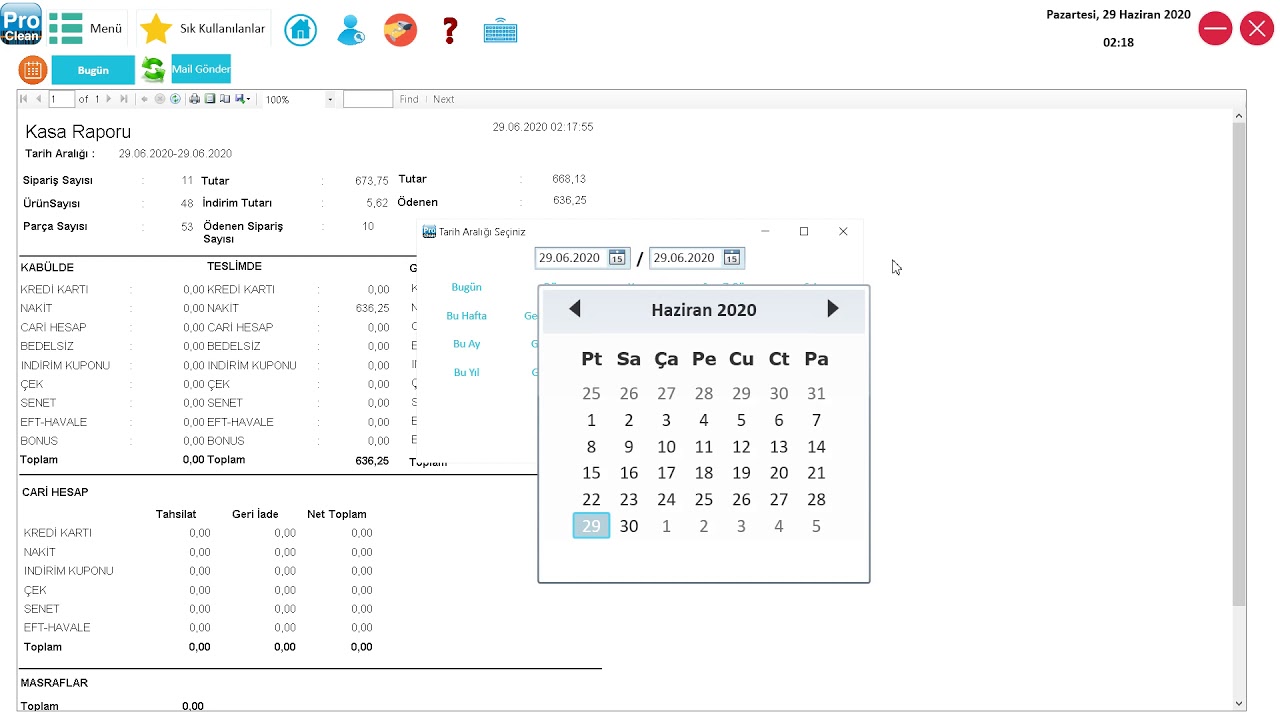
Task: Click the Kasa Raporu title
Action: click(78, 132)
